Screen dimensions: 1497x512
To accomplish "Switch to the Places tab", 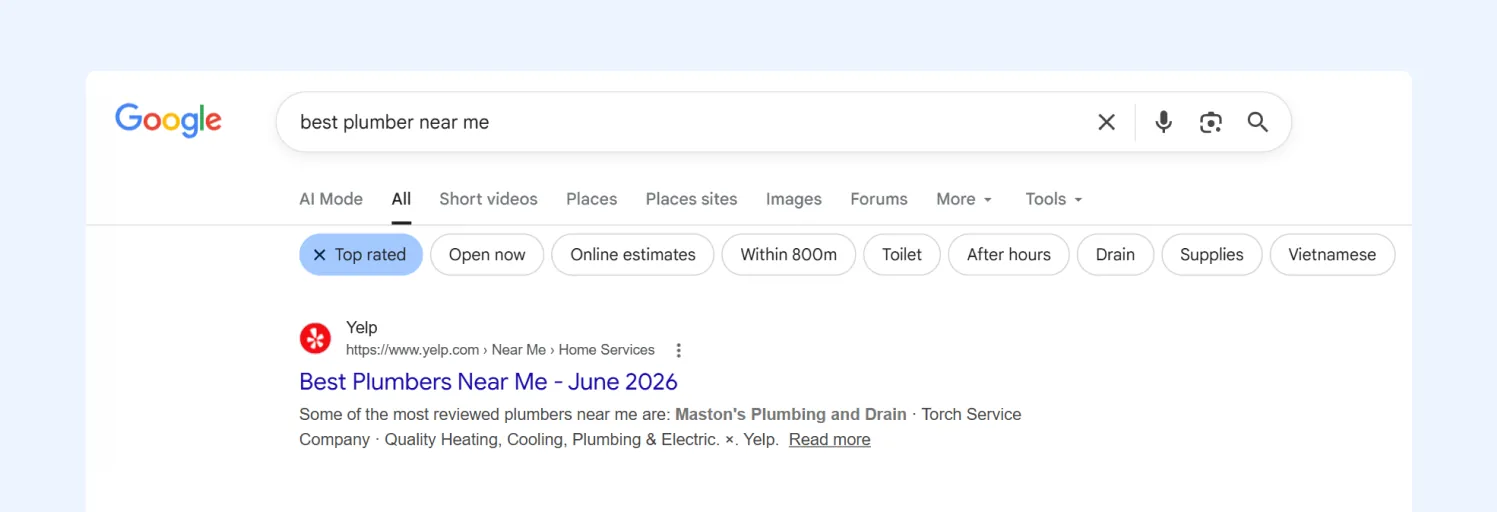I will tap(592, 199).
